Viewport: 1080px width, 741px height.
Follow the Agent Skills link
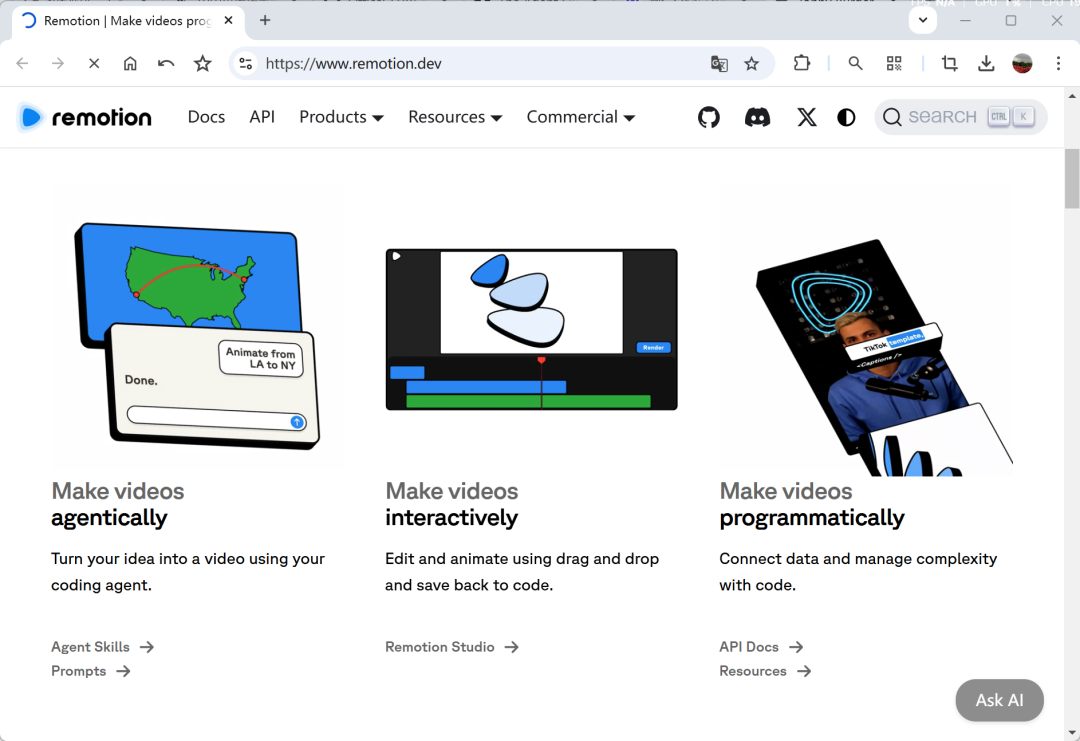coord(103,647)
